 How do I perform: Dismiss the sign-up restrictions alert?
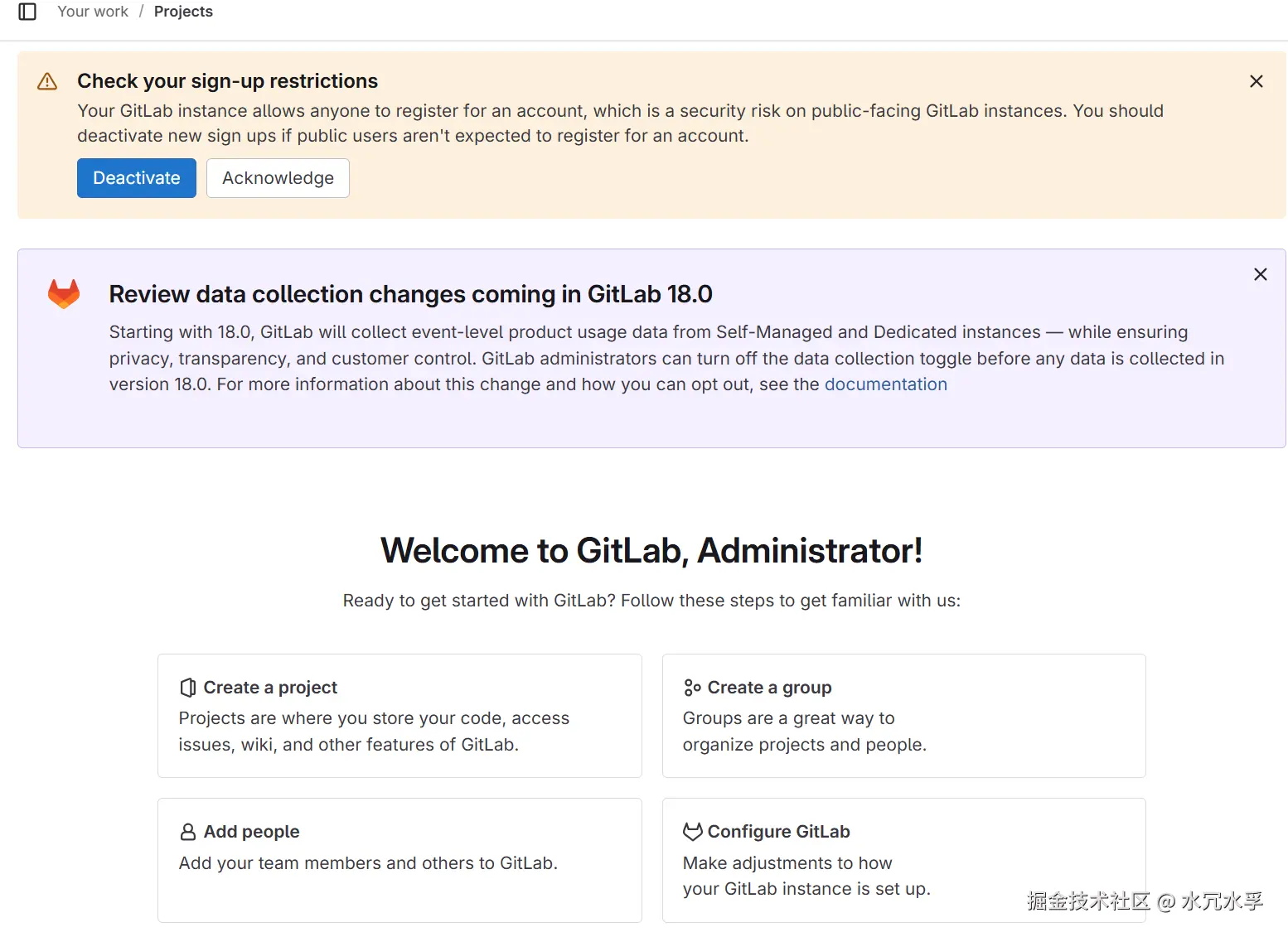point(1256,81)
